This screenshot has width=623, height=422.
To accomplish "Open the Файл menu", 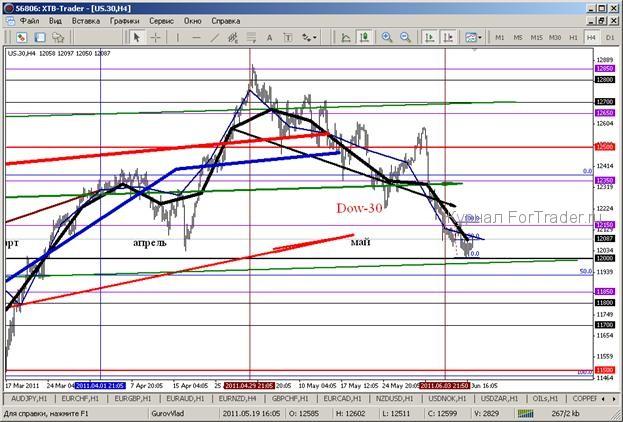I will pos(29,21).
